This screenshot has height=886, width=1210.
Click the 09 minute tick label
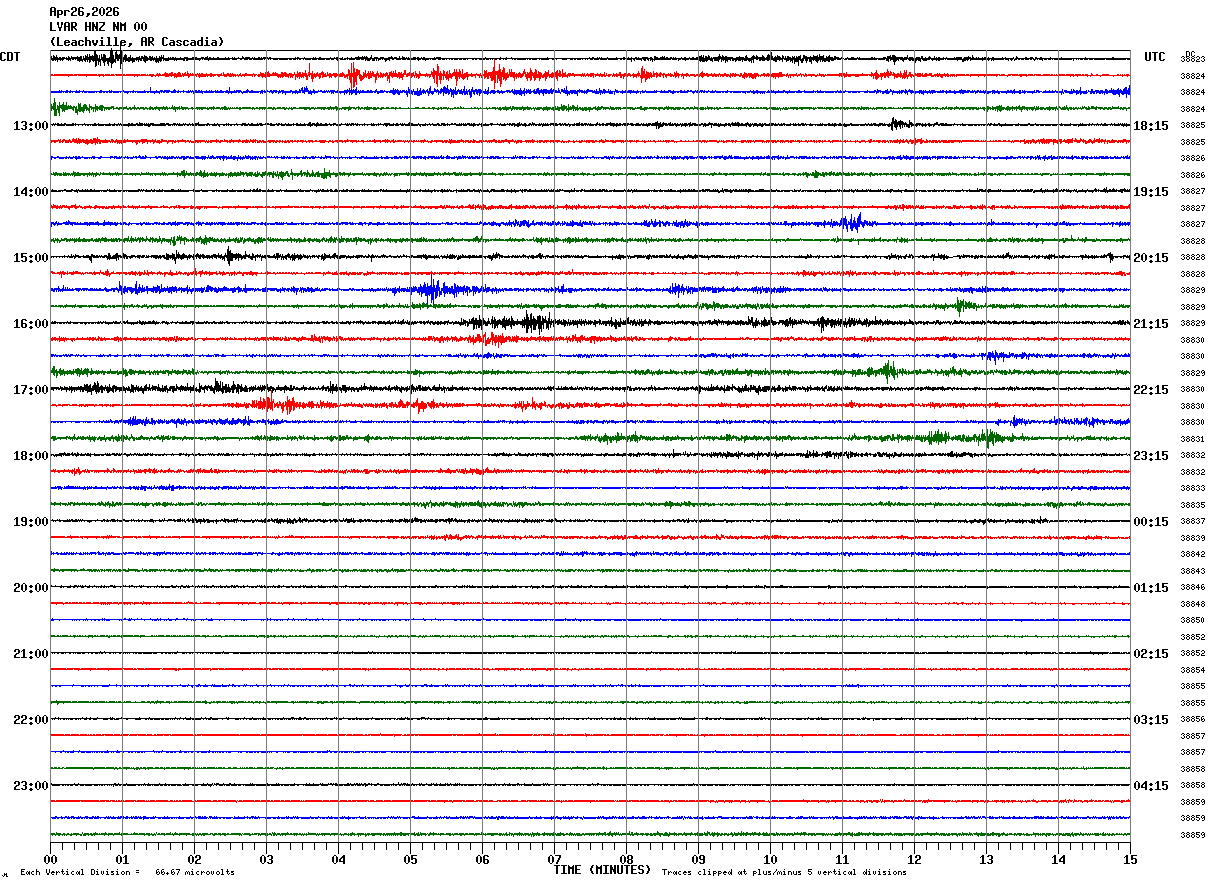click(698, 859)
